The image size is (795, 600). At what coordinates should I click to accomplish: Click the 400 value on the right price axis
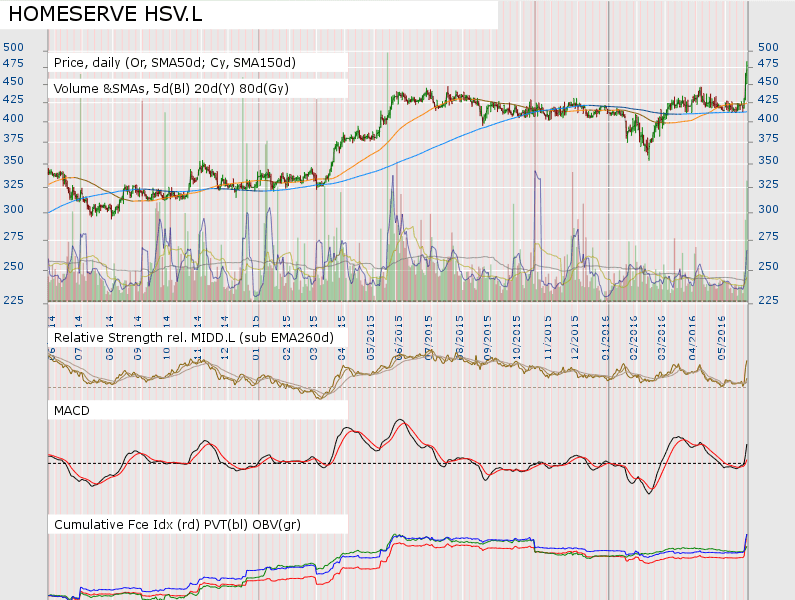click(x=768, y=118)
